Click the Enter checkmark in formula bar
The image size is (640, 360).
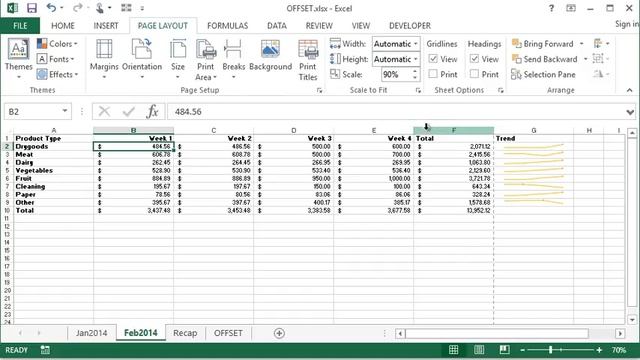click(129, 111)
